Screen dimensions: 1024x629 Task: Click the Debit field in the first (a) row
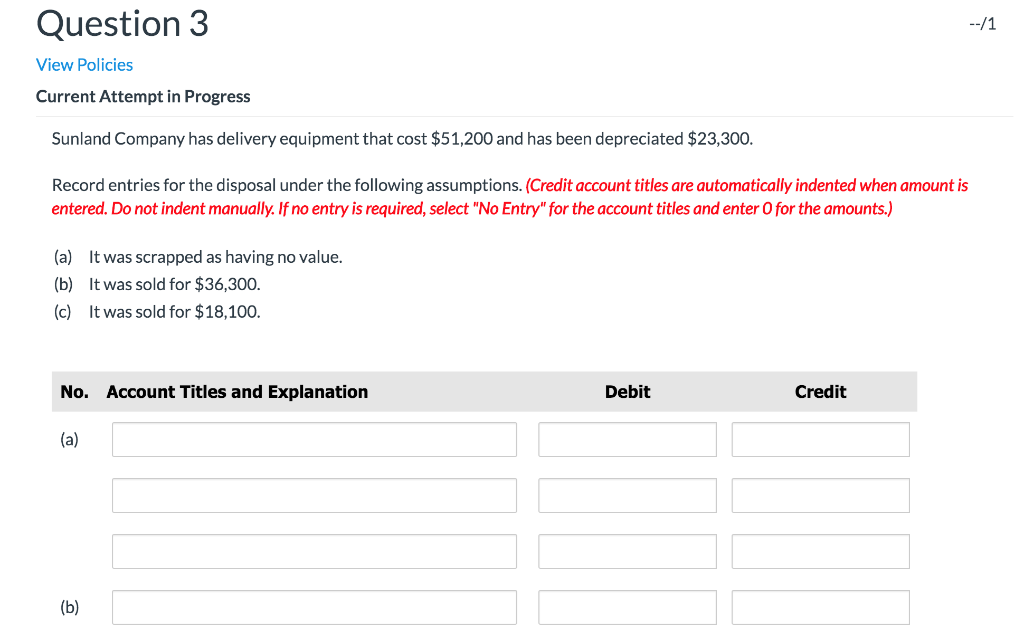pos(627,439)
